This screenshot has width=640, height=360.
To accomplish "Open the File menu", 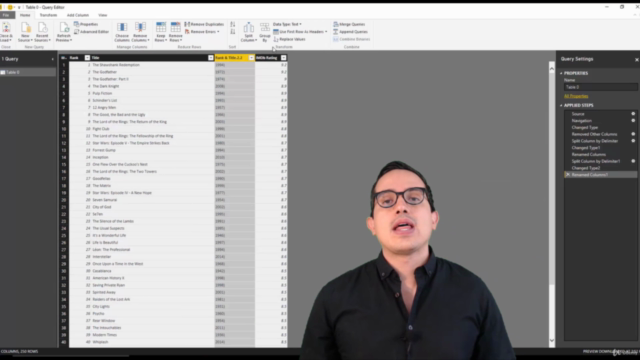I will [x=6, y=15].
